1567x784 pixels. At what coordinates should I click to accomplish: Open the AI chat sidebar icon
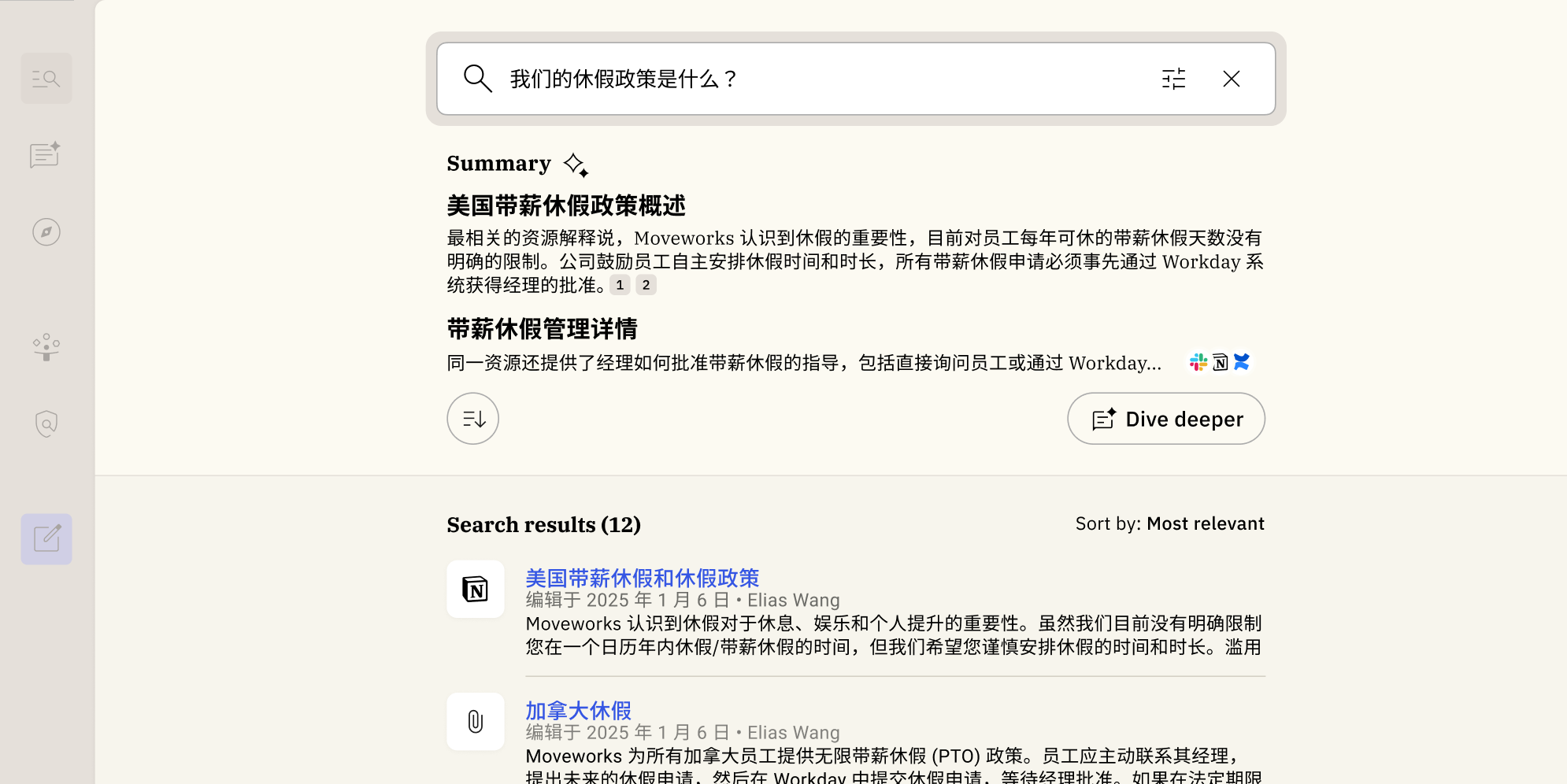(x=46, y=155)
